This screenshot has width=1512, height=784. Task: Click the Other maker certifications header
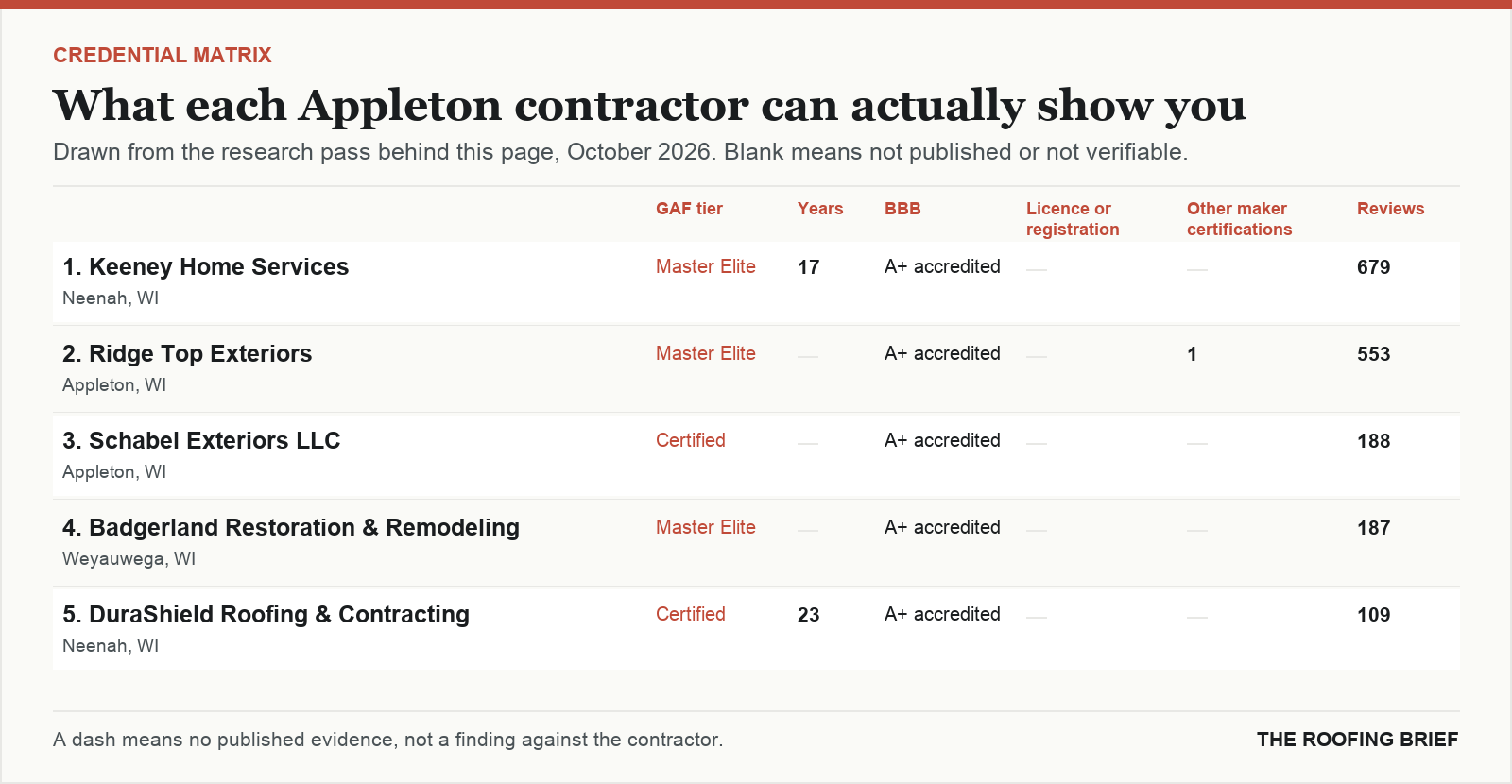tap(1239, 219)
